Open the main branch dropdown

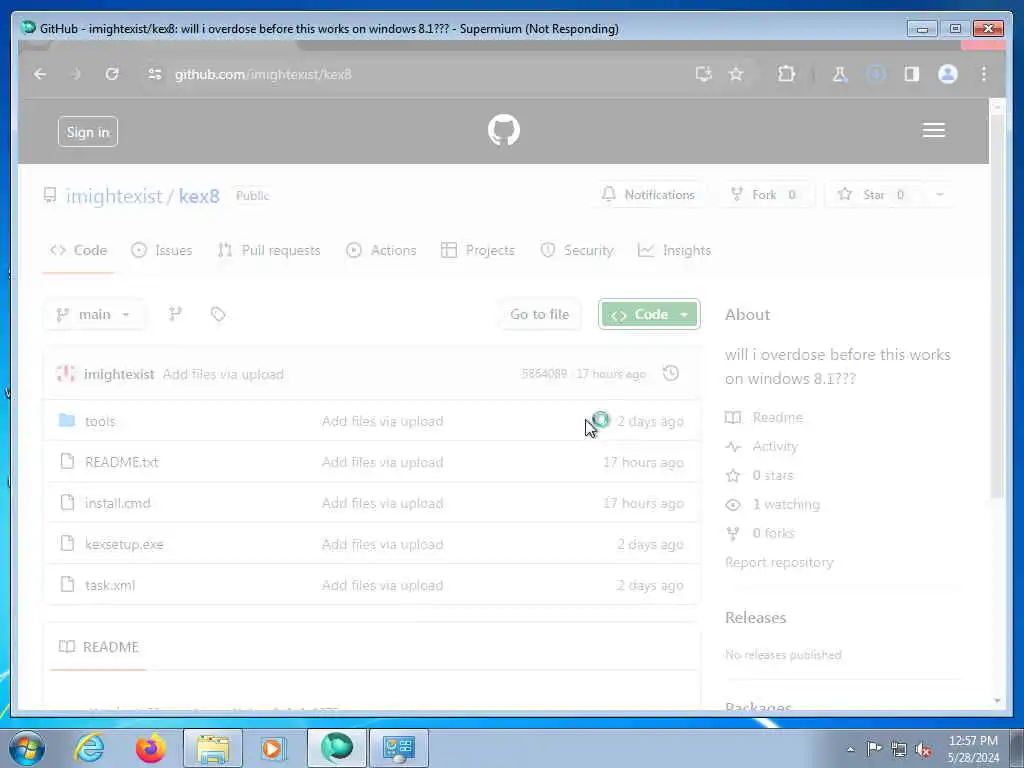coord(95,314)
